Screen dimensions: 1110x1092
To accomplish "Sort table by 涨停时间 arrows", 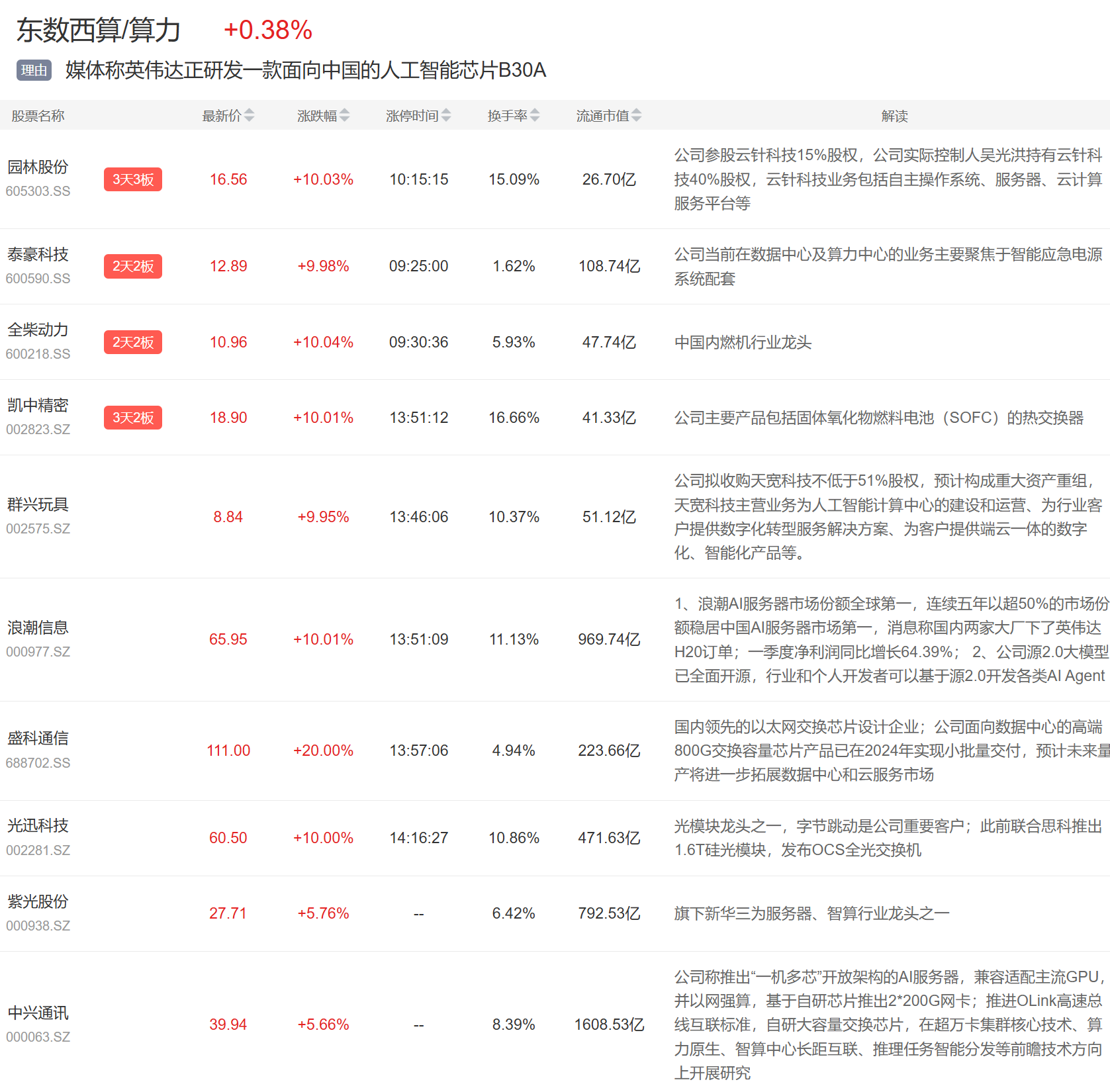I will [446, 116].
